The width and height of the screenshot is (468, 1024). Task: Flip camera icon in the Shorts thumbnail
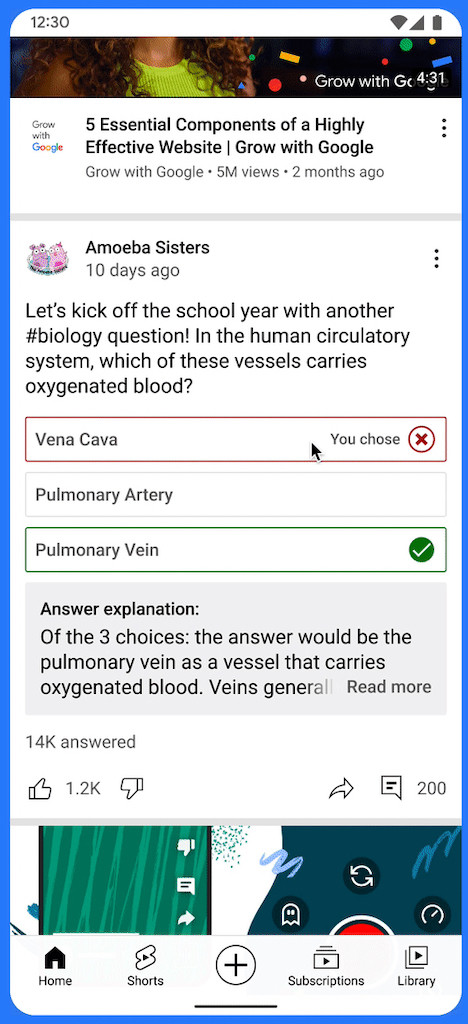point(361,875)
